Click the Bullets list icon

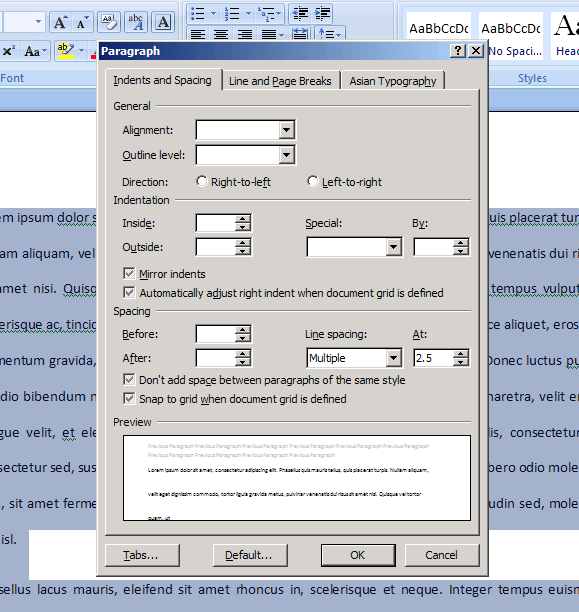198,14
